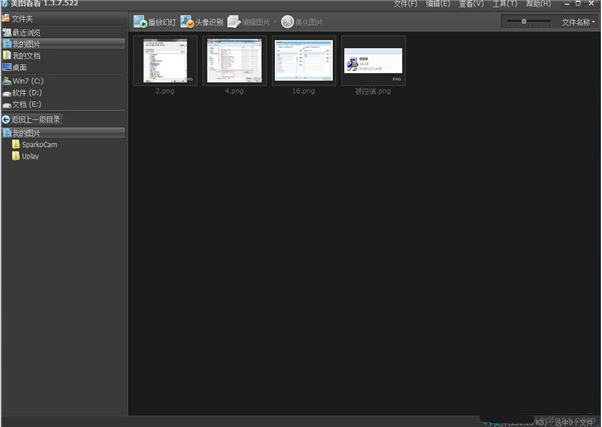Viewport: 602px width, 427px height.
Task: Click the 播放幻灯 slideshow icon
Action: [140, 21]
